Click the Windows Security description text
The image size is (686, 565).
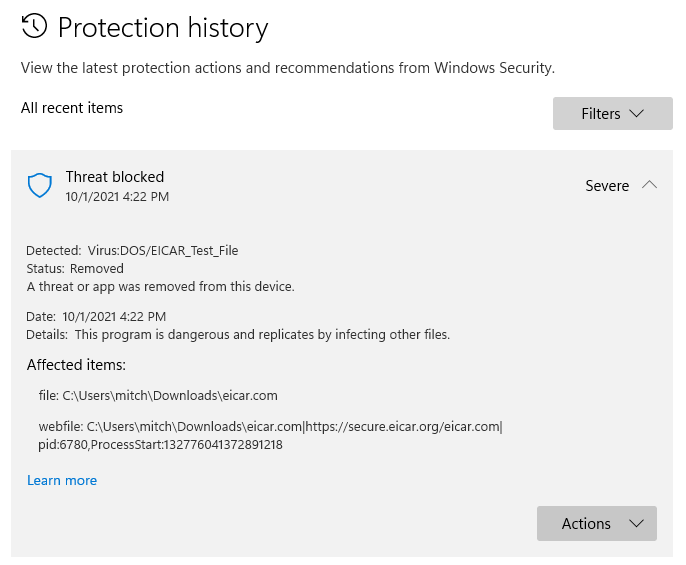tap(288, 68)
